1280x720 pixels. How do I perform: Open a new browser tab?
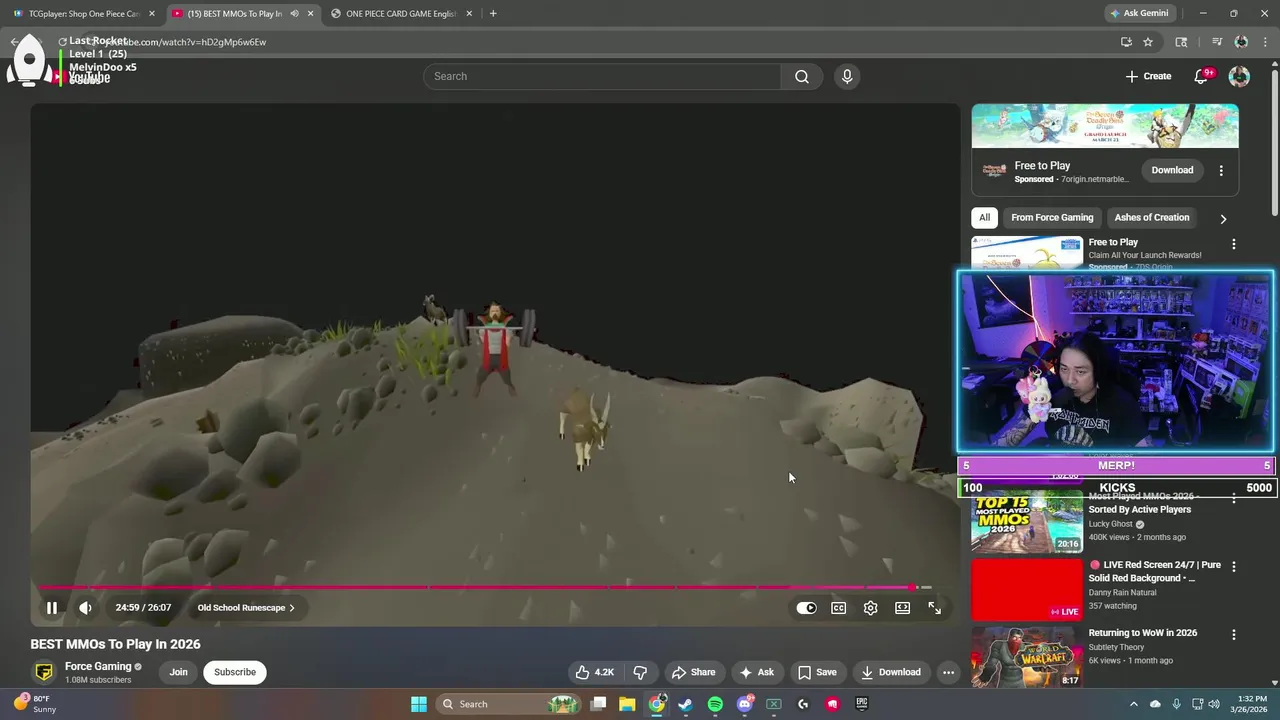click(493, 14)
